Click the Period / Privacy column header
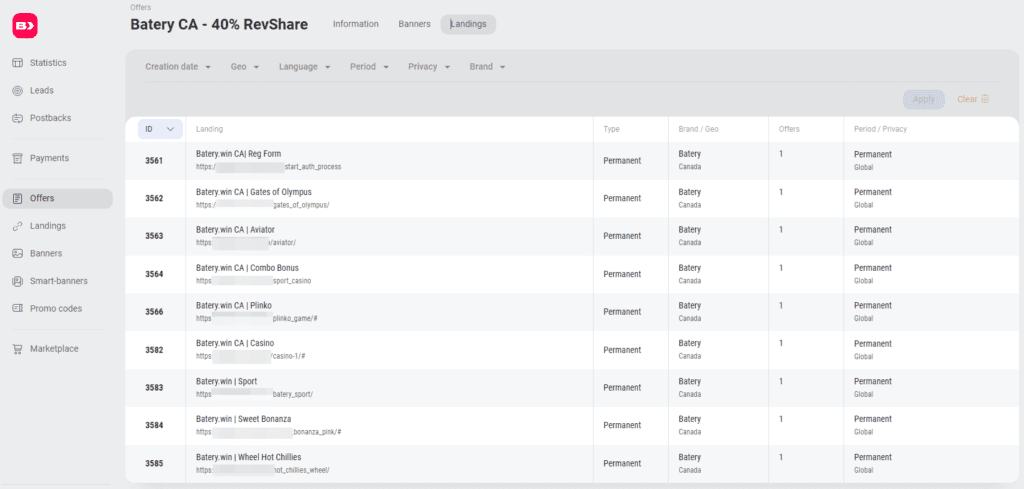 click(x=880, y=129)
